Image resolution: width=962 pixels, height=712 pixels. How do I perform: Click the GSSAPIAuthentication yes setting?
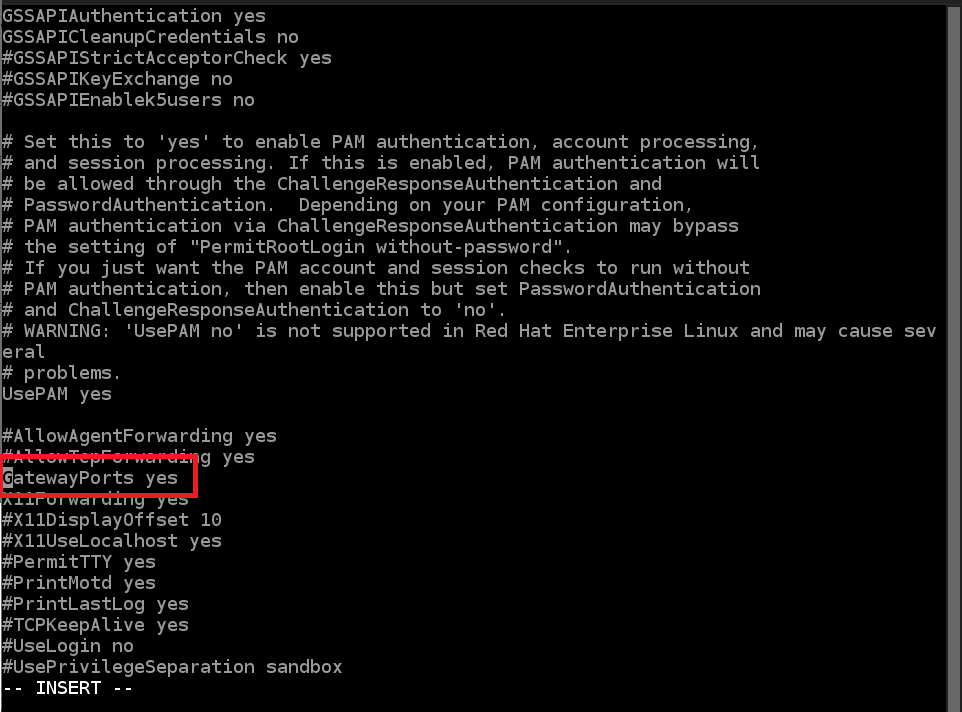coord(134,16)
